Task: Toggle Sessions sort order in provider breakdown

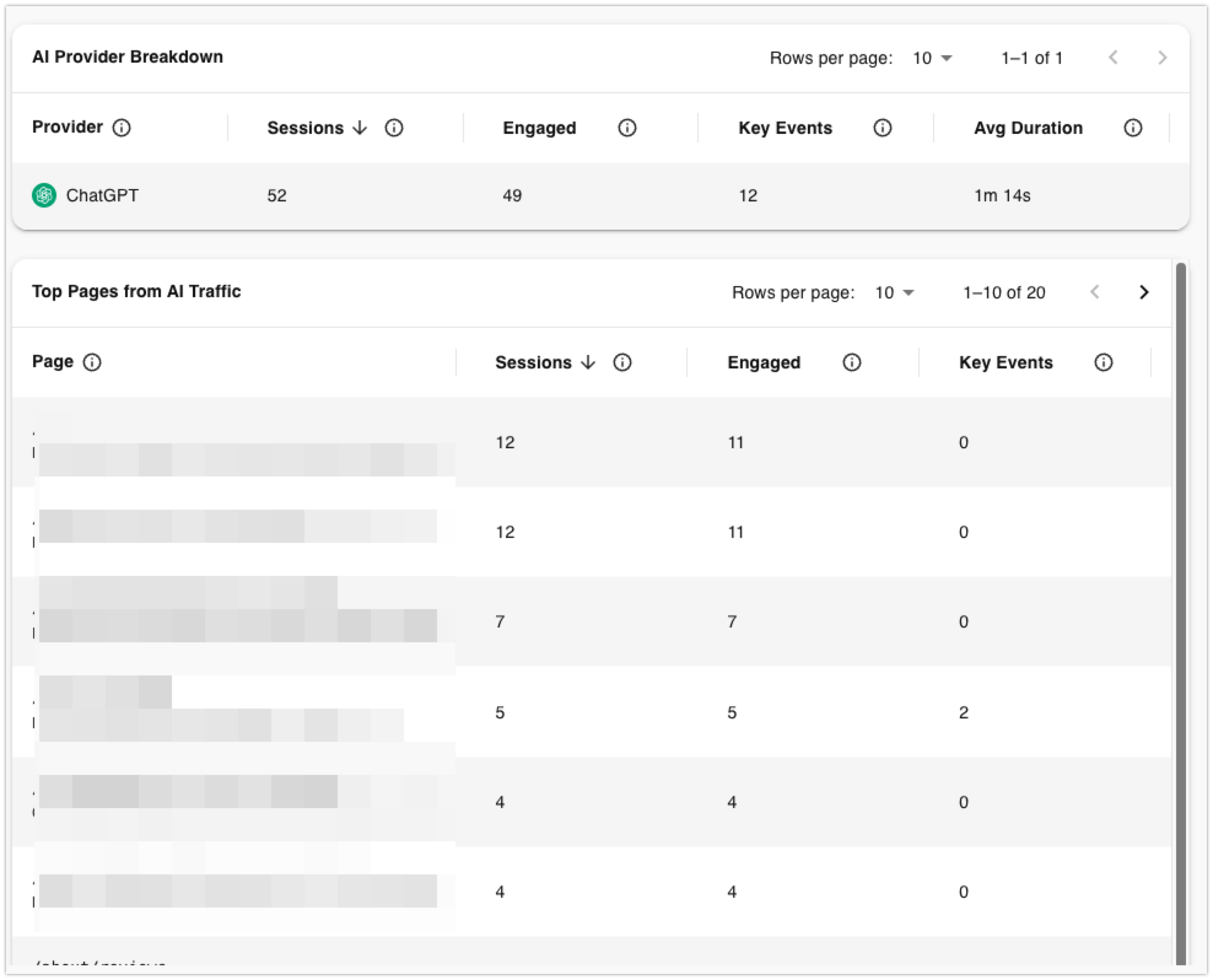Action: coord(359,128)
